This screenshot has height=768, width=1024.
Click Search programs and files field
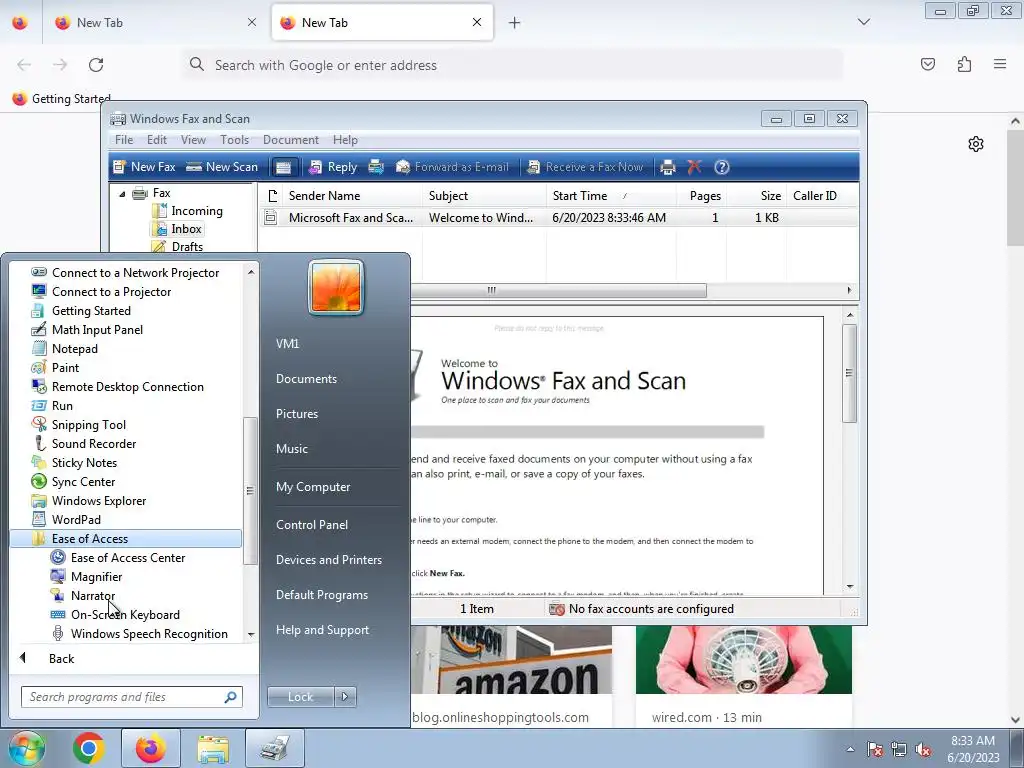(131, 697)
